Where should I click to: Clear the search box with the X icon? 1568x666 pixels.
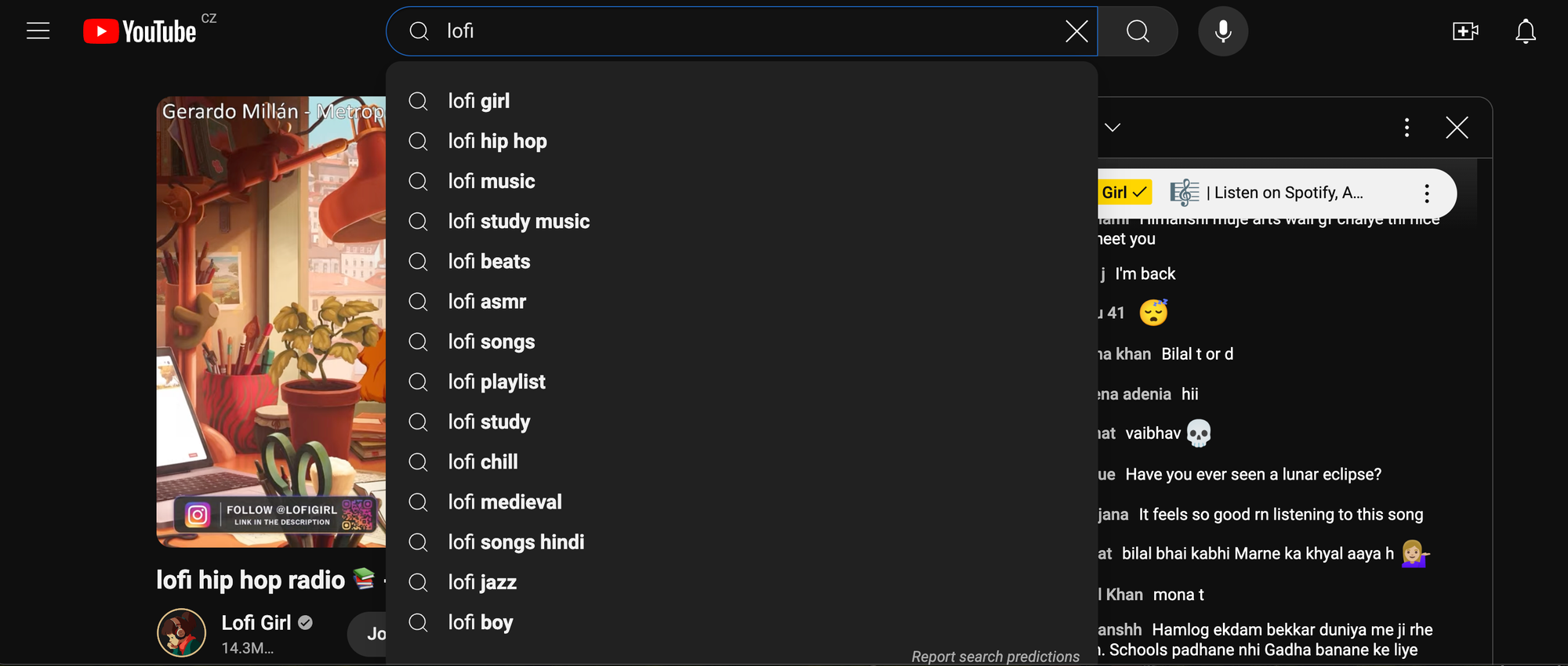[x=1076, y=31]
